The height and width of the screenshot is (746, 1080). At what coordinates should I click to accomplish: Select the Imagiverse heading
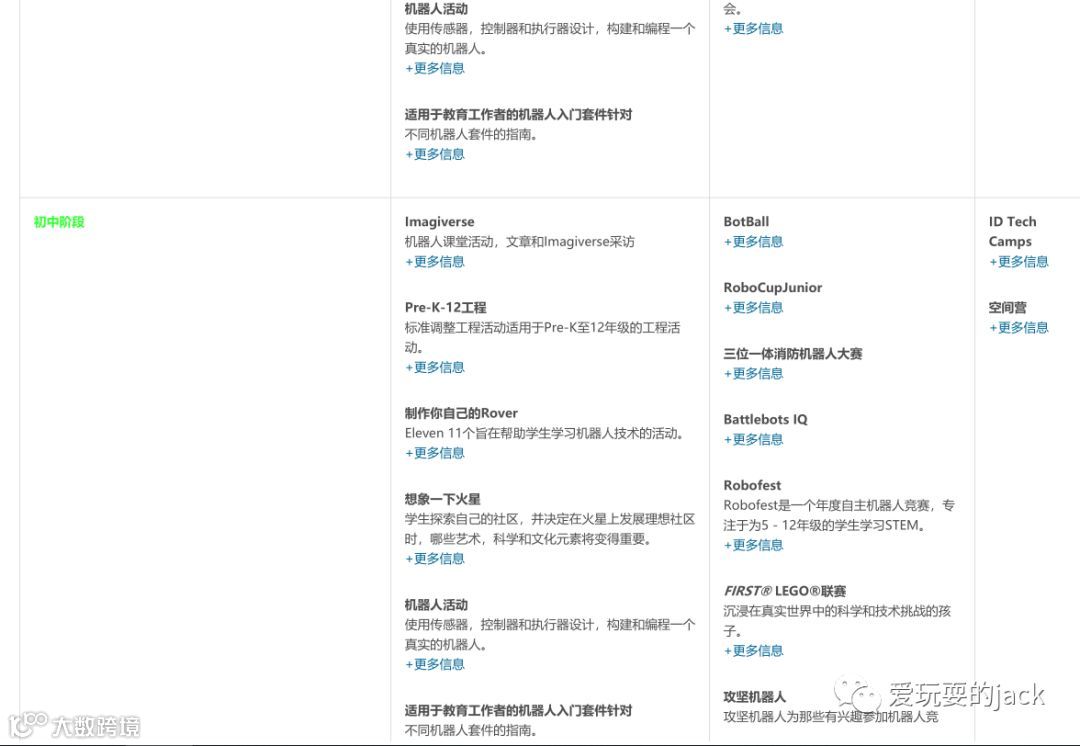coord(439,222)
